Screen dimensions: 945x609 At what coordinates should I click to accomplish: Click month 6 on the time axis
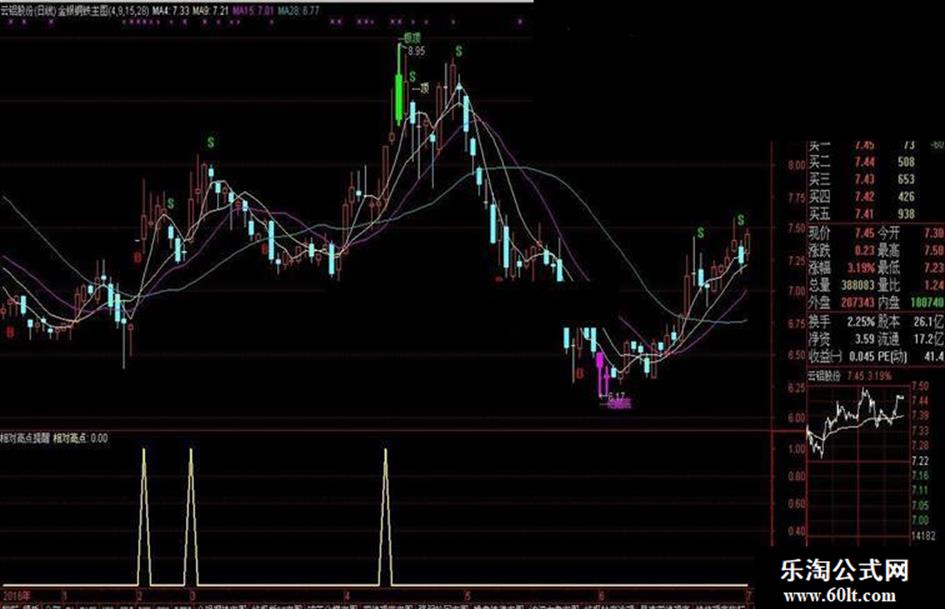point(601,596)
